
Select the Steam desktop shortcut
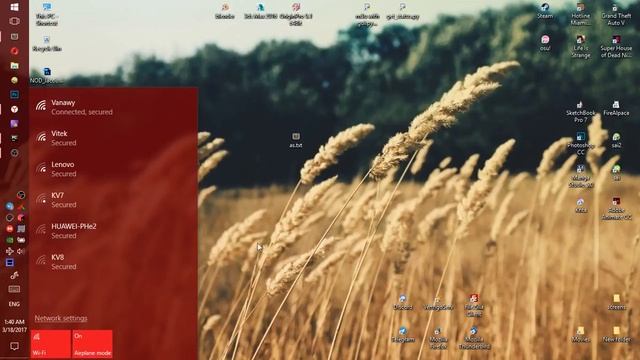[545, 11]
